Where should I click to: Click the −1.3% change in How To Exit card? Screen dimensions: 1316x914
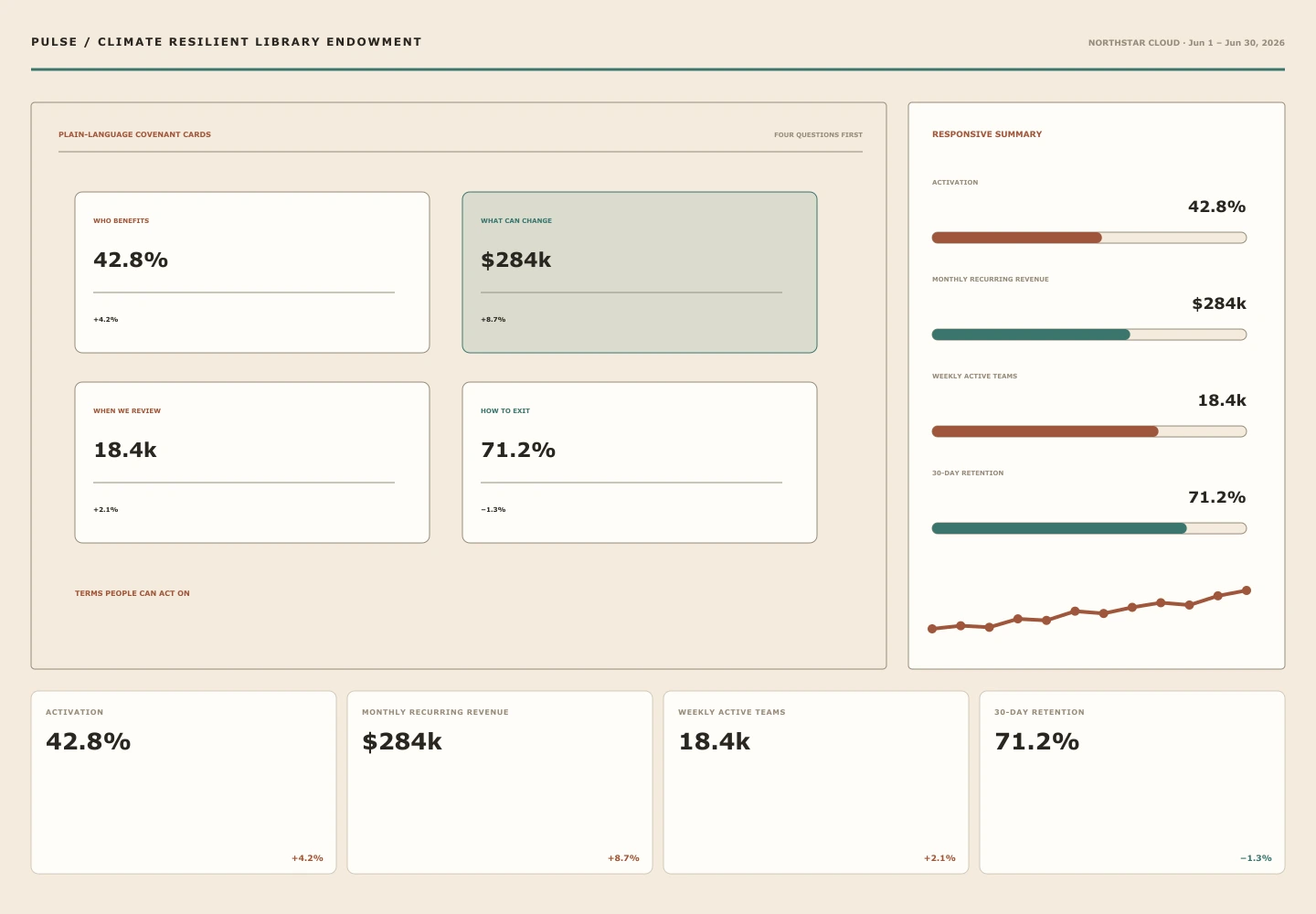[493, 510]
